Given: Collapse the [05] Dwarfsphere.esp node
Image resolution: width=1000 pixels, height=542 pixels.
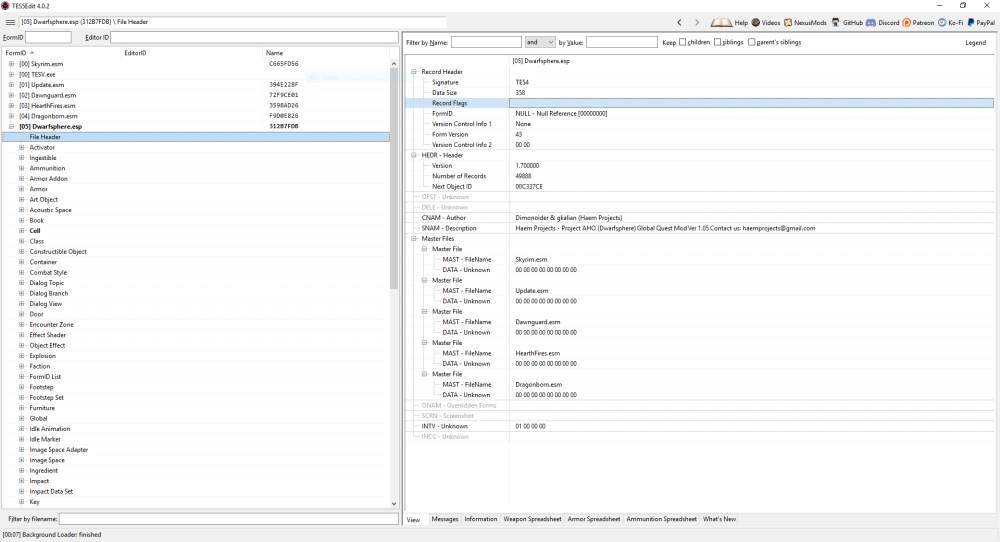Looking at the screenshot, I should tap(11, 126).
